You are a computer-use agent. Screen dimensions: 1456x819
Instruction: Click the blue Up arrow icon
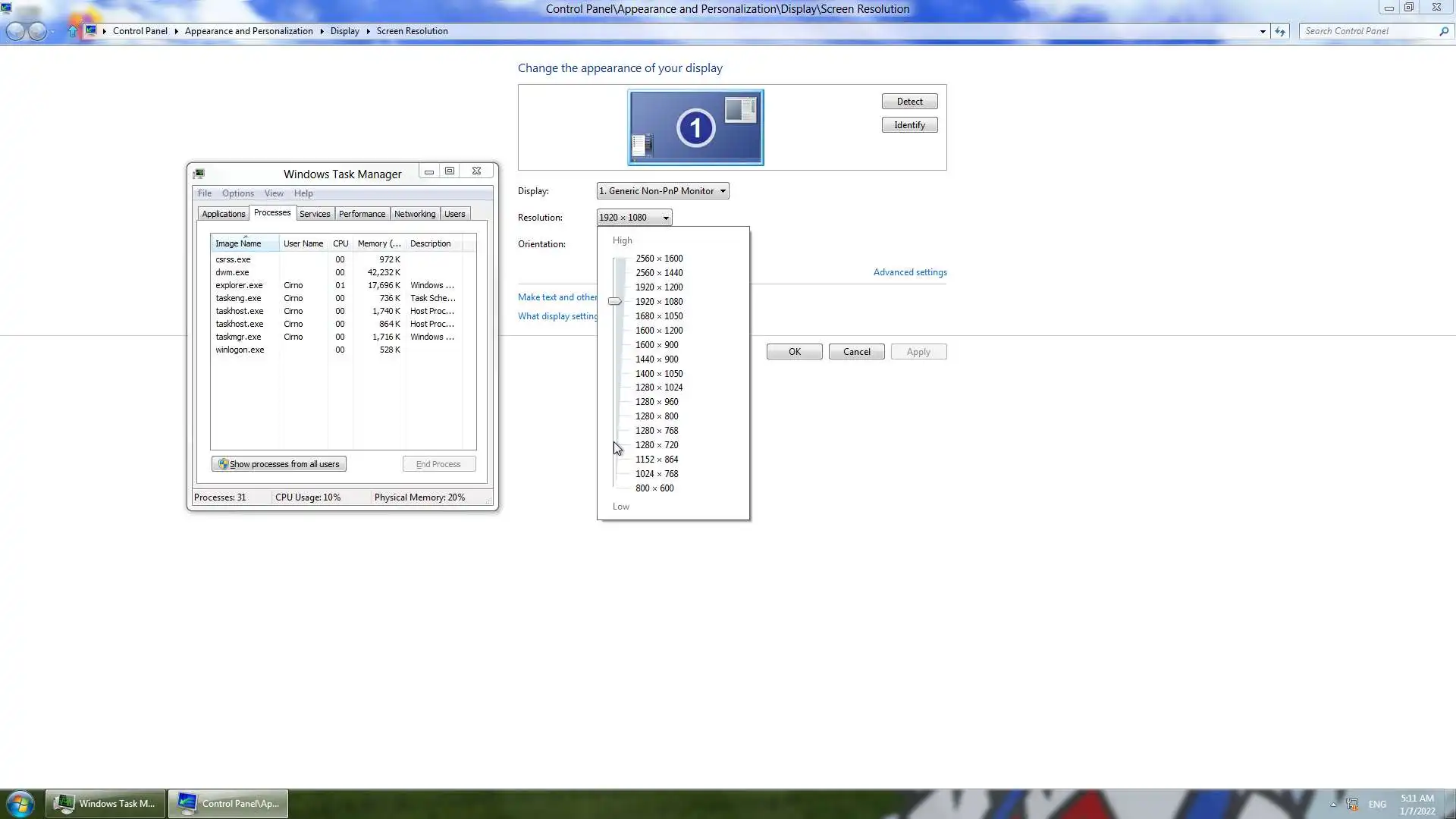72,31
